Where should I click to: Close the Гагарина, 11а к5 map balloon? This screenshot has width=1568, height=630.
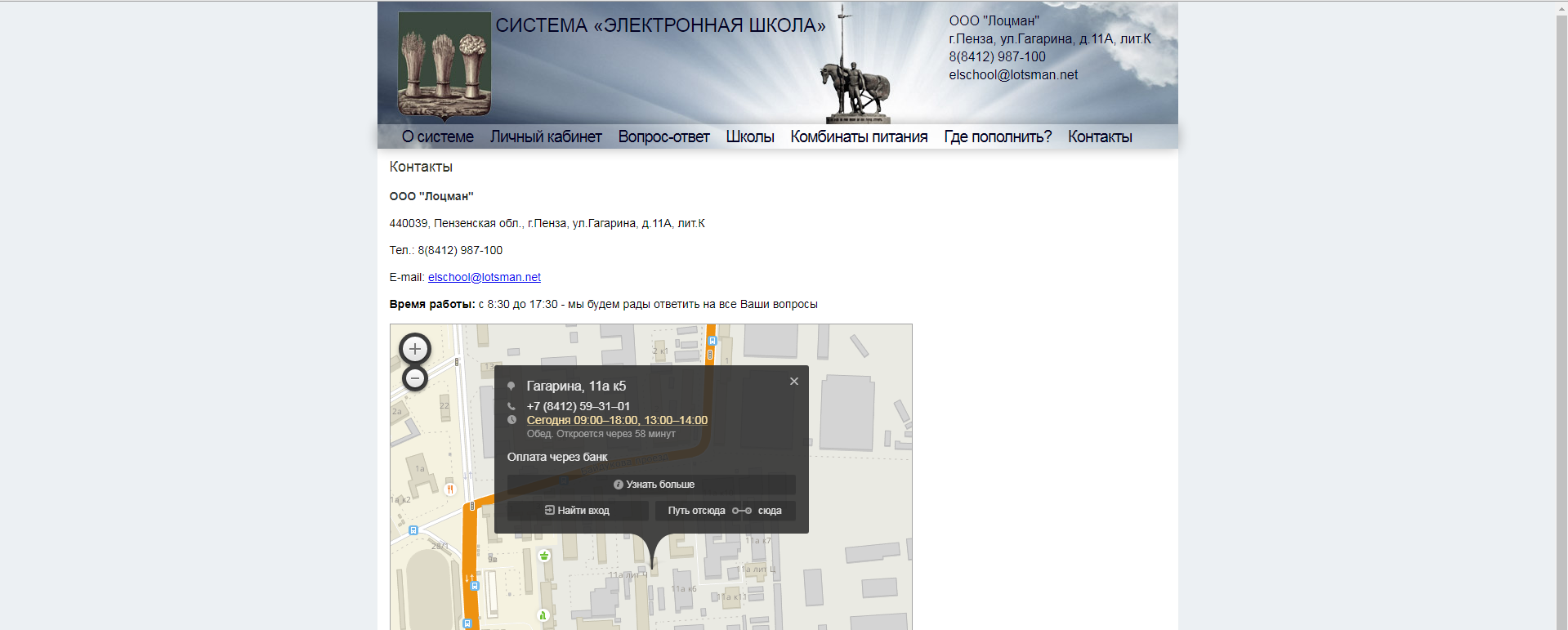point(793,382)
